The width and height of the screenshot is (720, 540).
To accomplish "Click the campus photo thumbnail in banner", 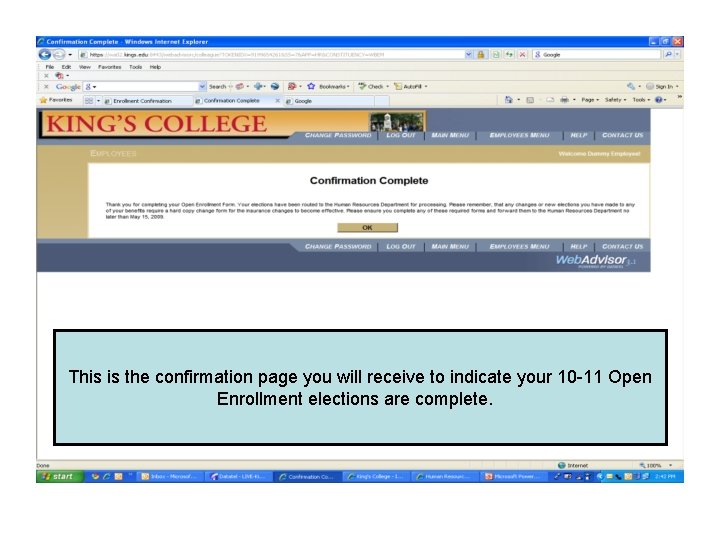I will [x=397, y=122].
